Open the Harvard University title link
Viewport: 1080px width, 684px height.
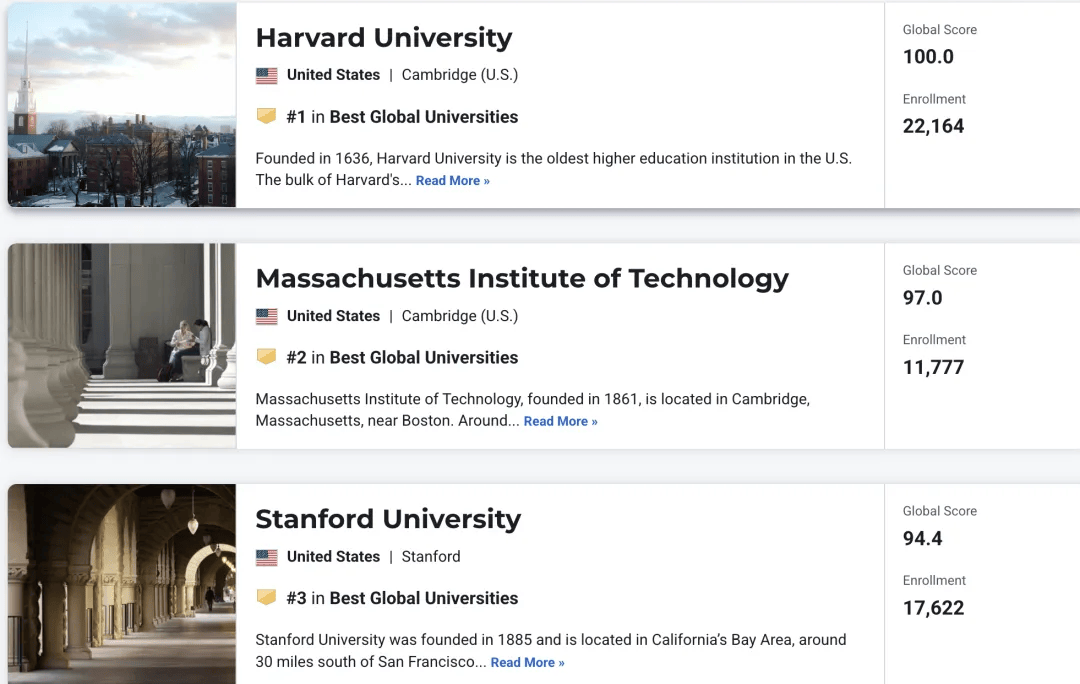click(x=384, y=37)
